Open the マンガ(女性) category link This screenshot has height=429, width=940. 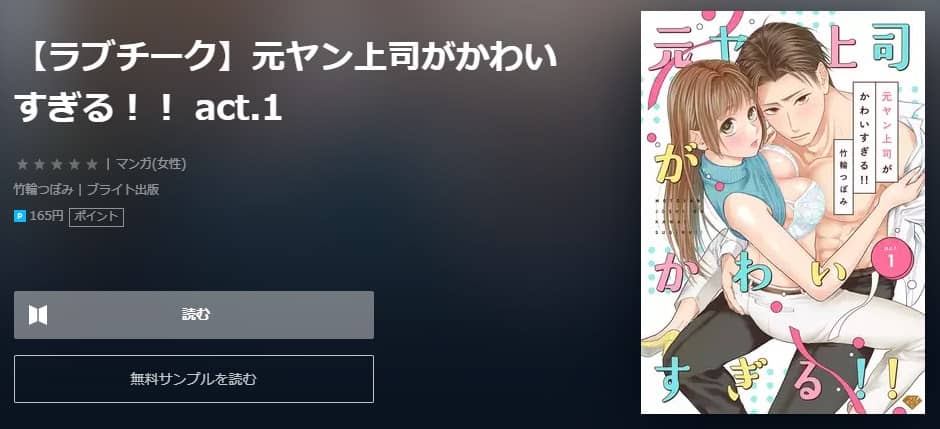(x=150, y=164)
